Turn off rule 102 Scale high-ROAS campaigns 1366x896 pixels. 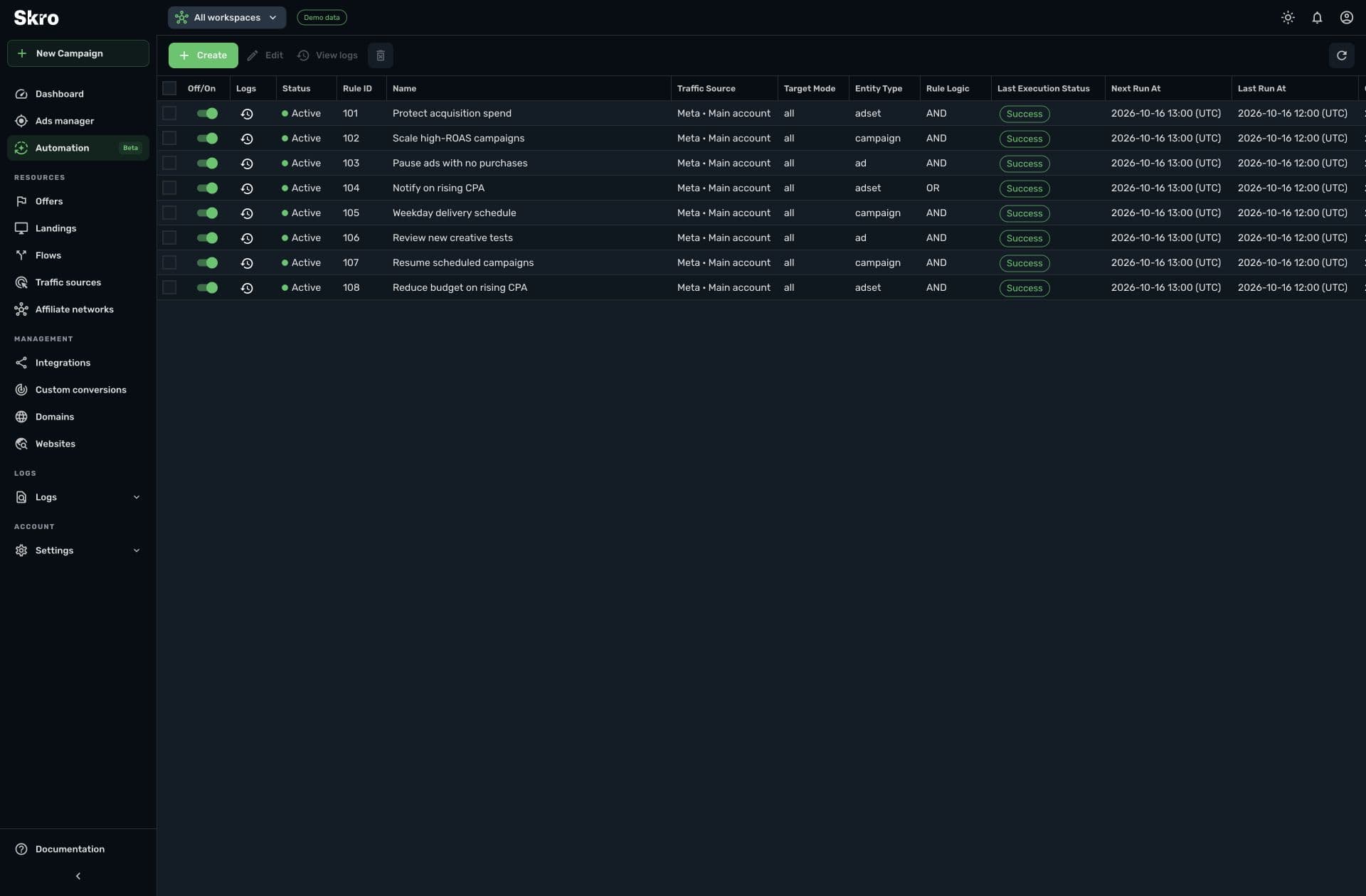coord(207,138)
